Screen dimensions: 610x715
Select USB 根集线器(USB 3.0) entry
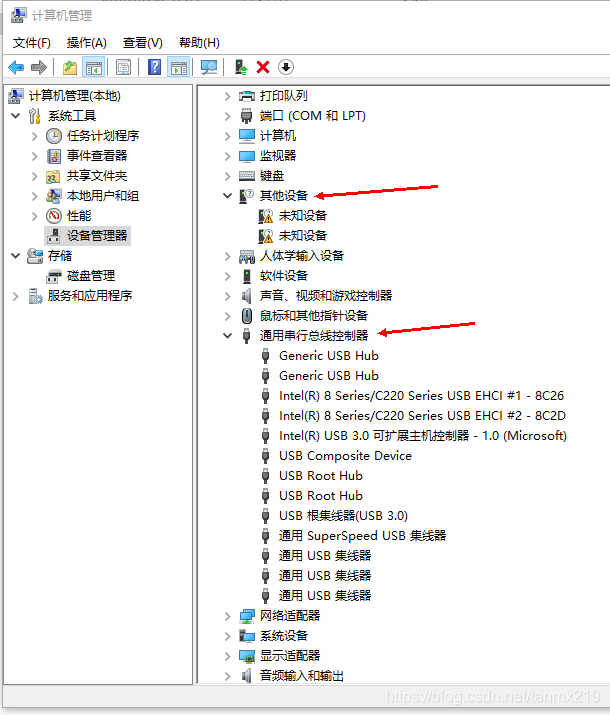click(343, 516)
